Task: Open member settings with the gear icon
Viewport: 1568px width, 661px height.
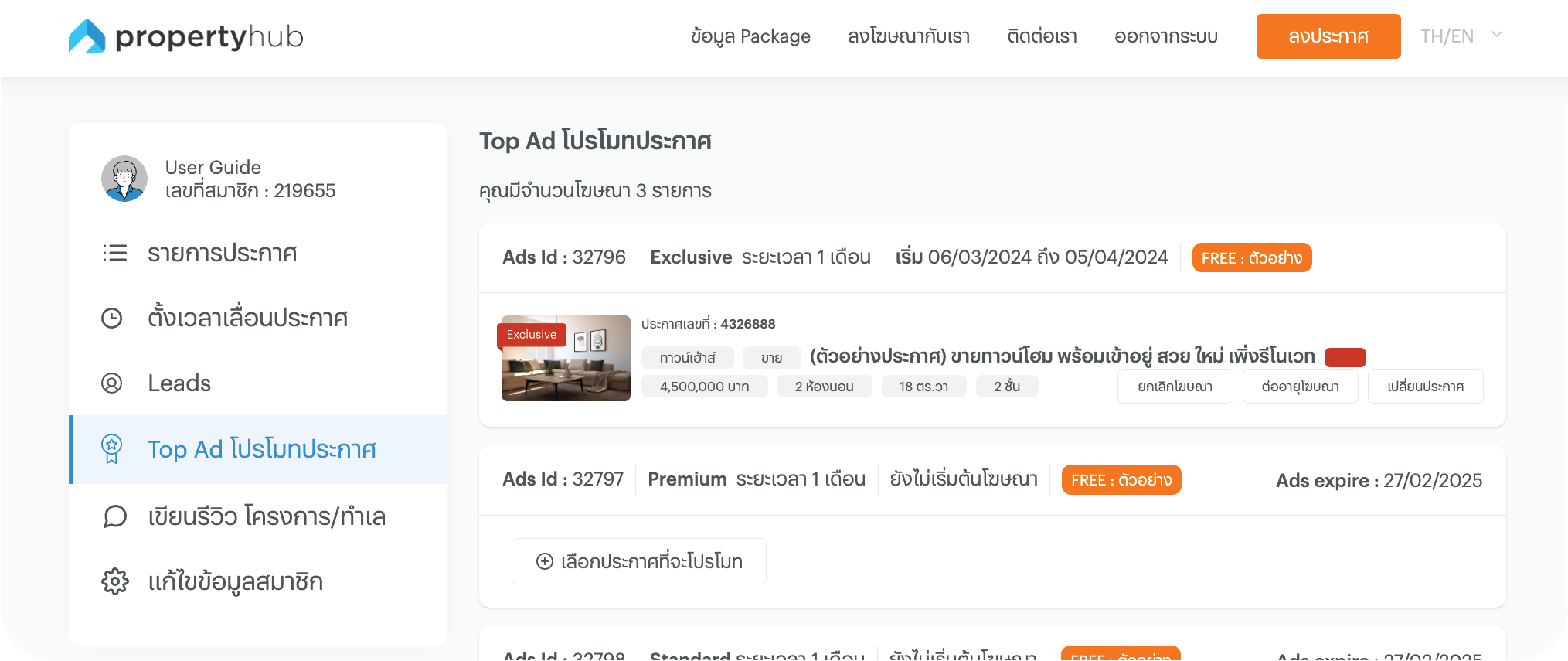Action: coord(114,582)
